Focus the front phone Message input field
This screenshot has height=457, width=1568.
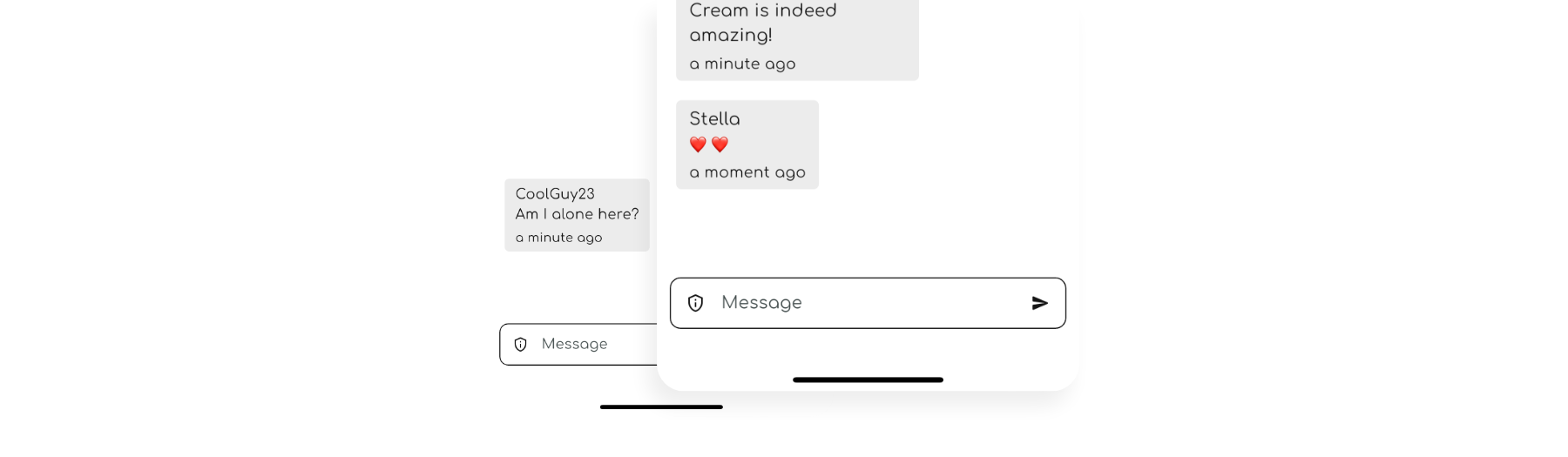coord(868,303)
